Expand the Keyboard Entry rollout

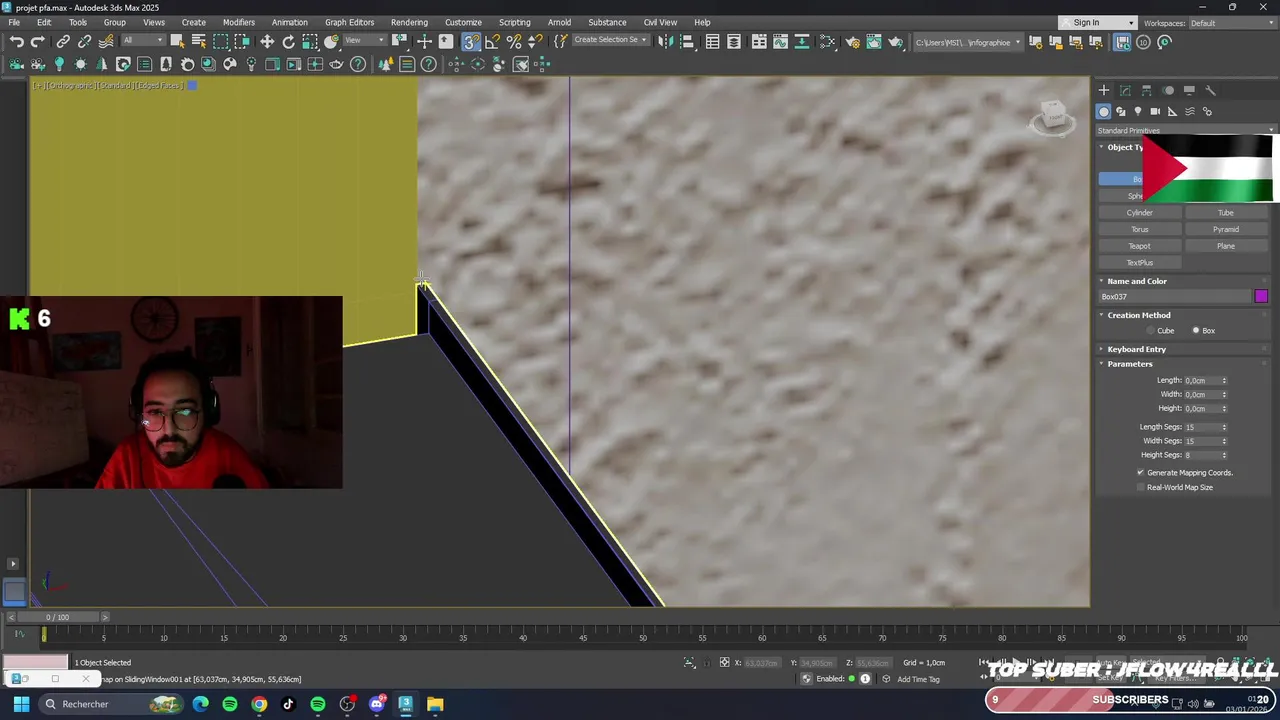click(1136, 349)
